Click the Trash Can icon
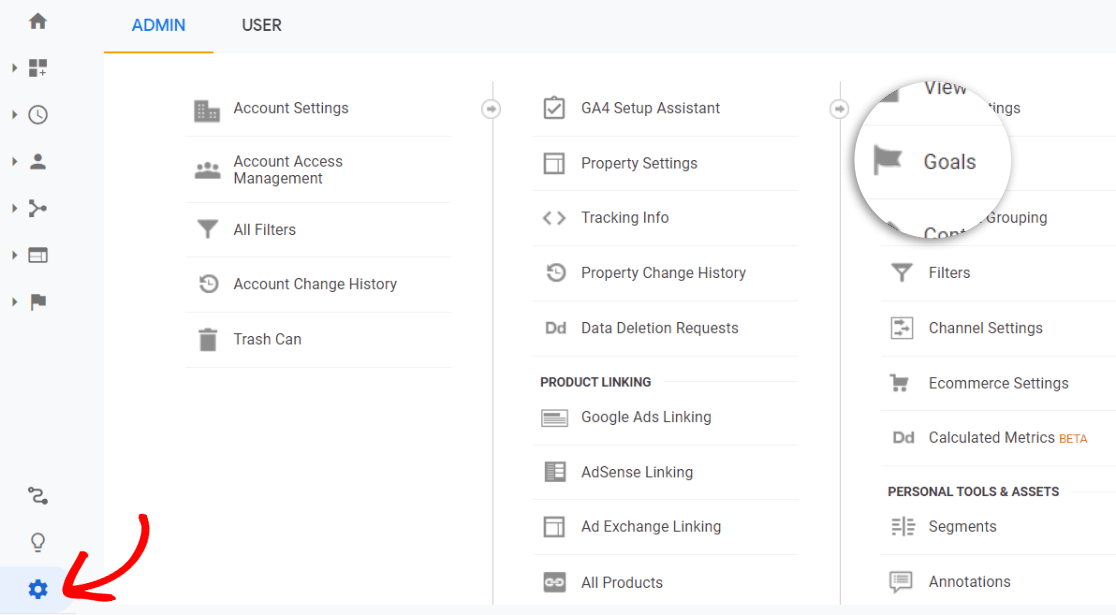This screenshot has height=615, width=1116. (208, 339)
